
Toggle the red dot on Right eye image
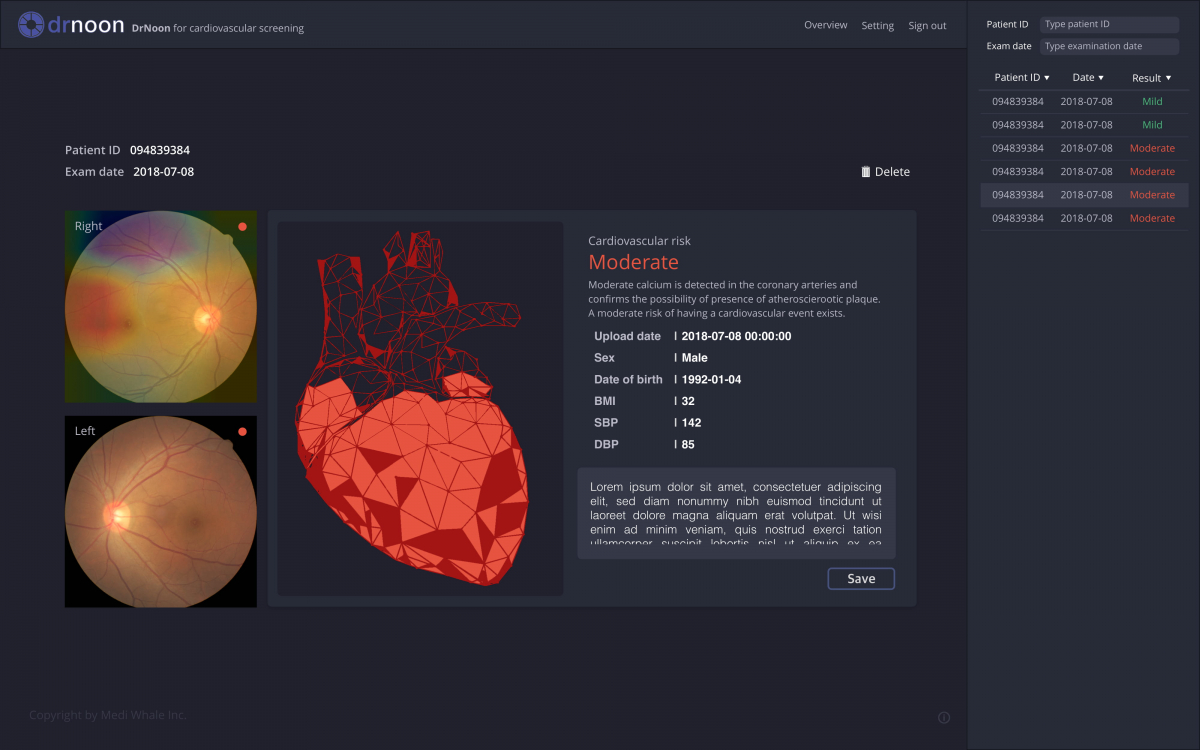click(x=242, y=227)
